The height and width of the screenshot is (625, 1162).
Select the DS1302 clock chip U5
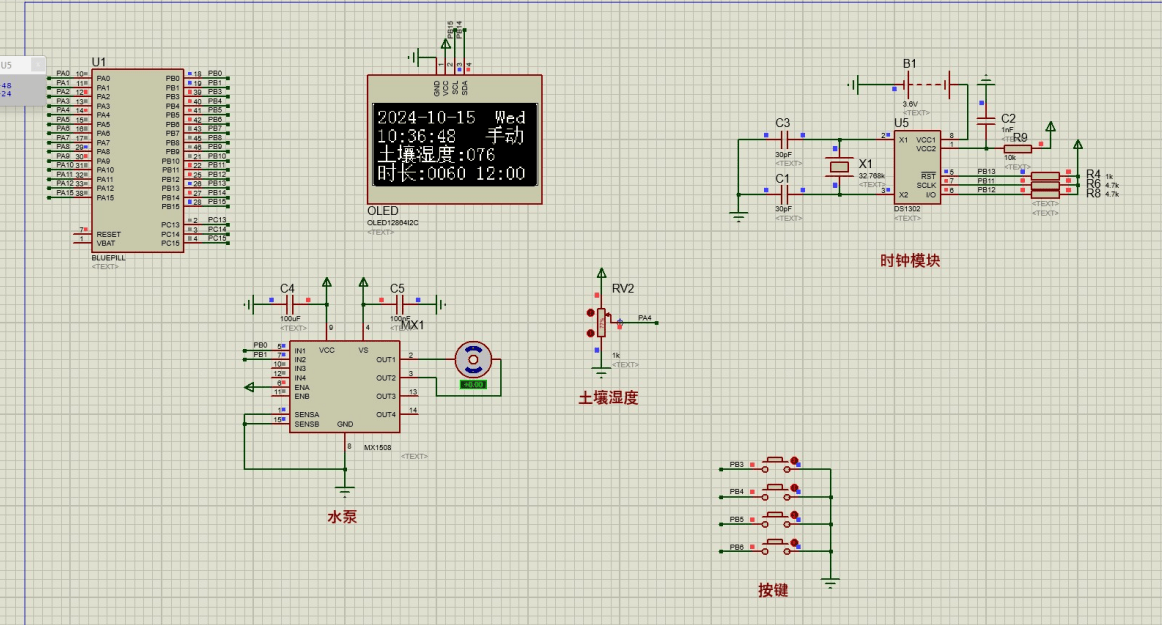coord(916,166)
